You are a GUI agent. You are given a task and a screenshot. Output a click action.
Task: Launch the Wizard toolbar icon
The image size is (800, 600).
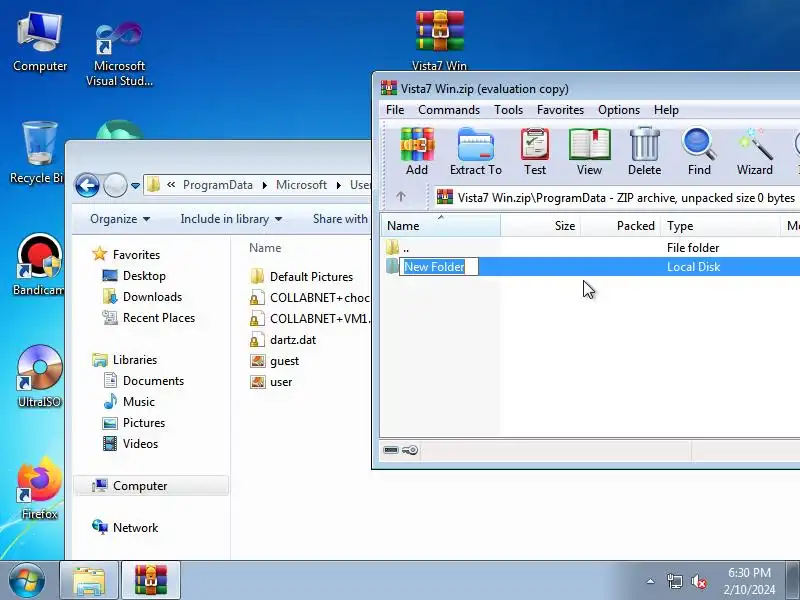pos(755,152)
